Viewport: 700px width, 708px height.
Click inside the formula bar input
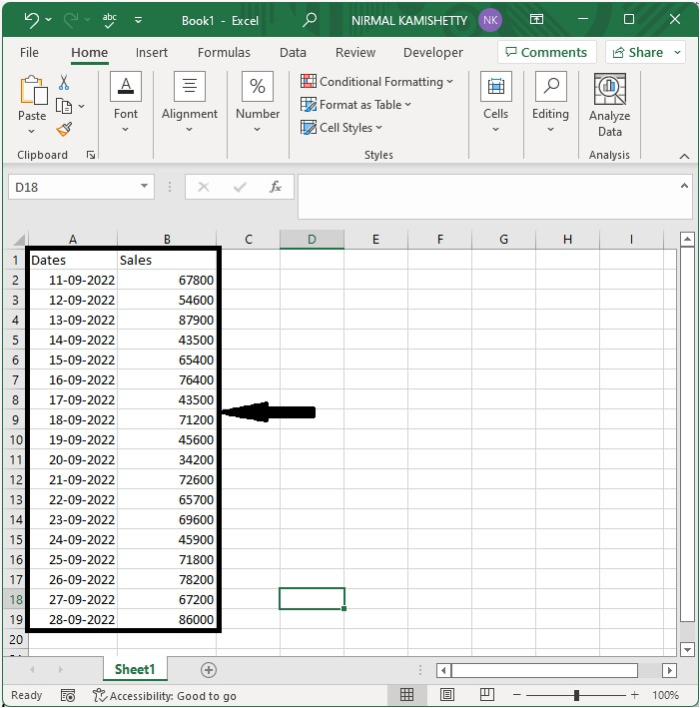(488, 197)
